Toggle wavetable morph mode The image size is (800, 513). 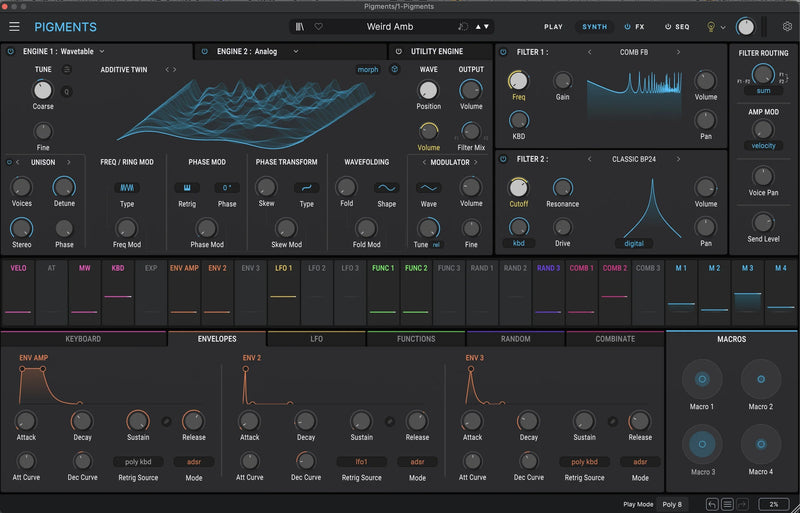tap(368, 69)
